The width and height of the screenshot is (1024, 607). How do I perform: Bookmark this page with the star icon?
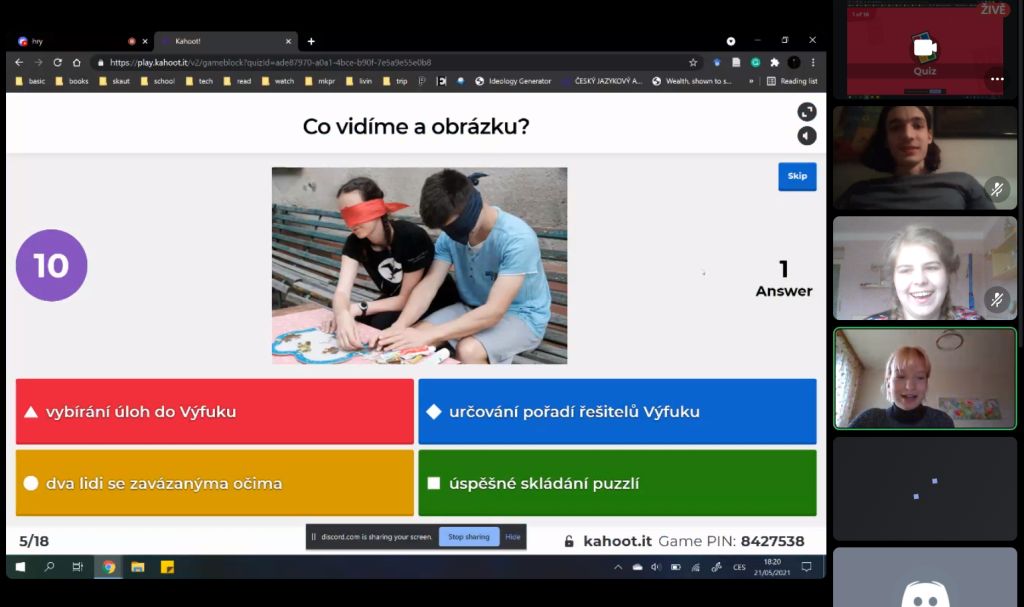tap(693, 62)
